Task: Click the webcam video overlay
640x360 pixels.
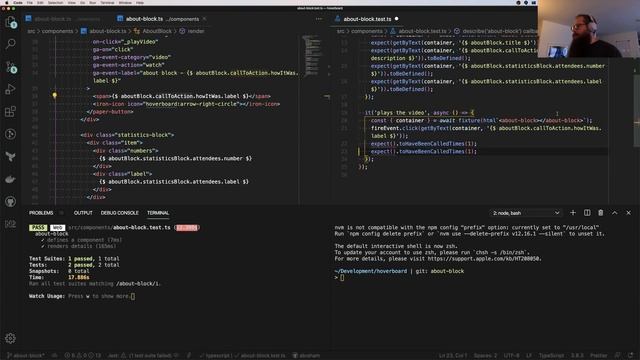Action: coord(589,29)
